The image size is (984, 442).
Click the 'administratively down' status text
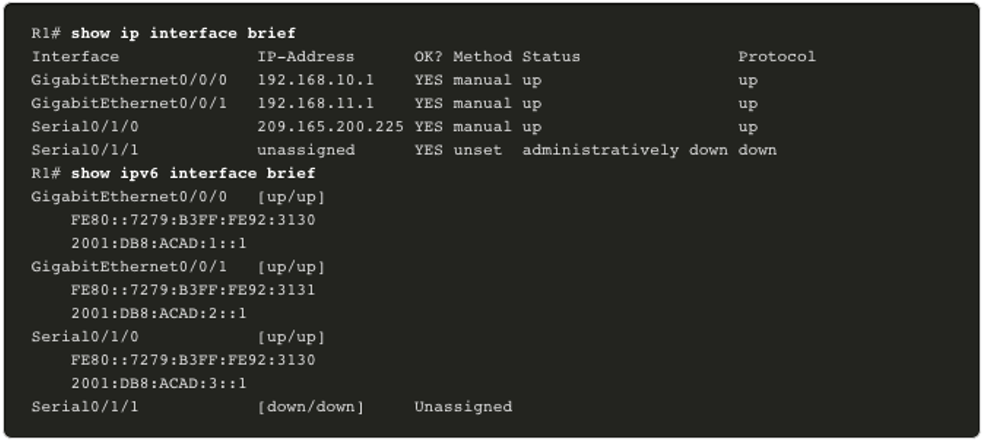coord(625,150)
